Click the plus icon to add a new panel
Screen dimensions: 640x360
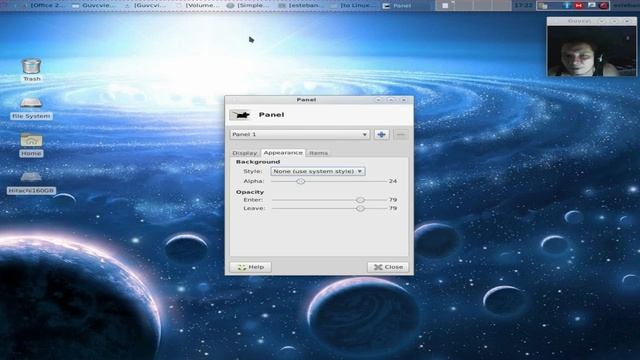coord(382,134)
